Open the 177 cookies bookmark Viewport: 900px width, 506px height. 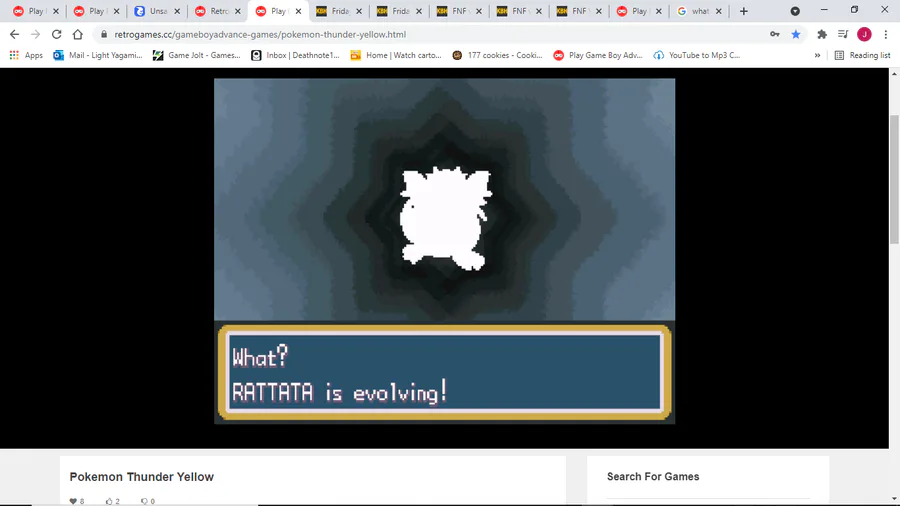tap(497, 55)
